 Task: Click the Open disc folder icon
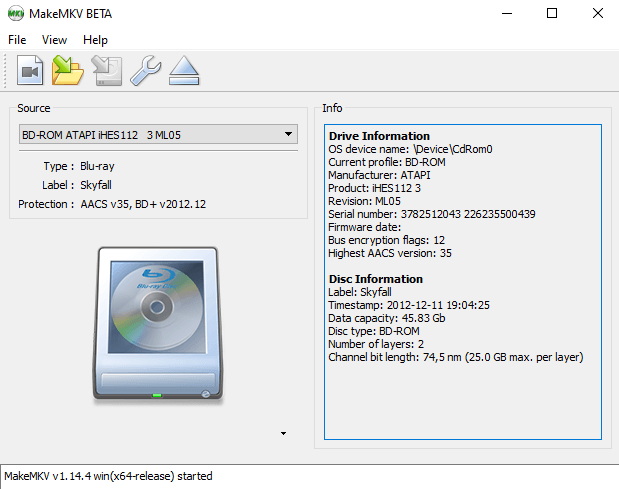pos(68,71)
